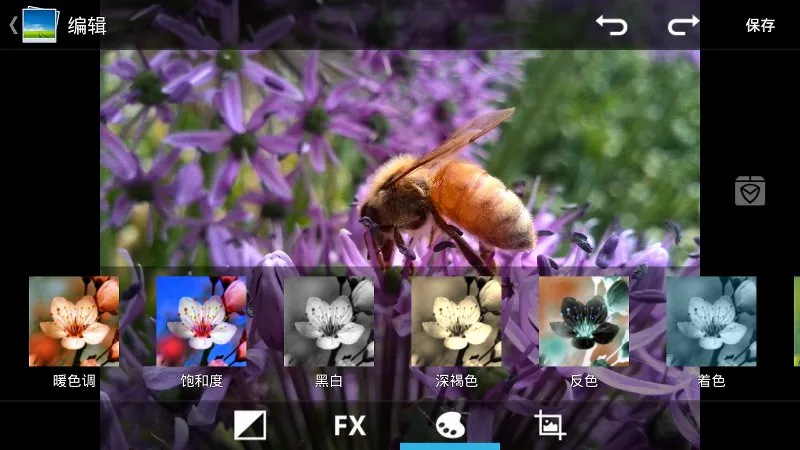Viewport: 800px width, 450px height.
Task: Tap the back chevron beside 编辑
Action: tap(14, 24)
